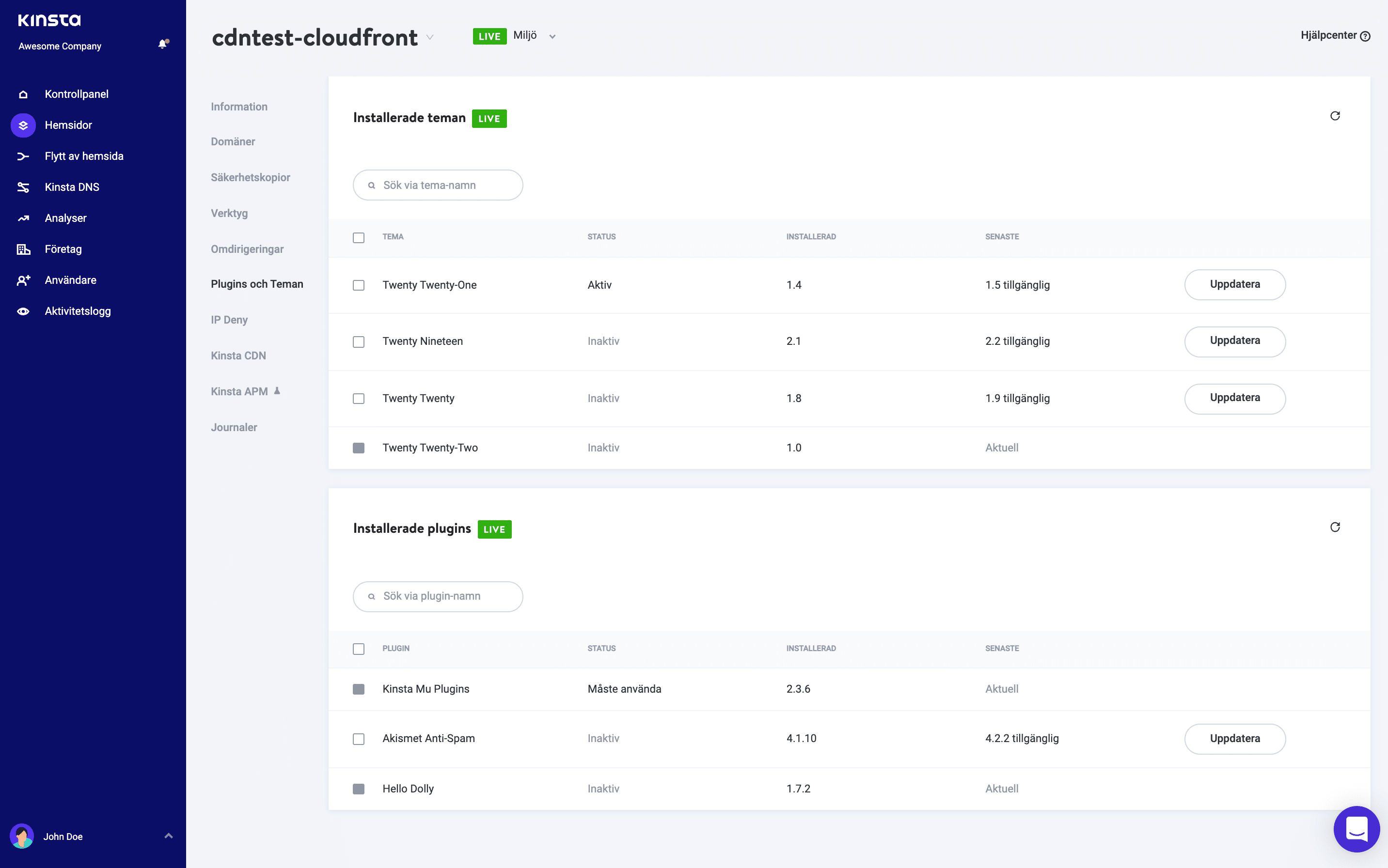Viewport: 1388px width, 868px height.
Task: Click Uppdatera button for Twenty Twenty
Action: (x=1234, y=398)
